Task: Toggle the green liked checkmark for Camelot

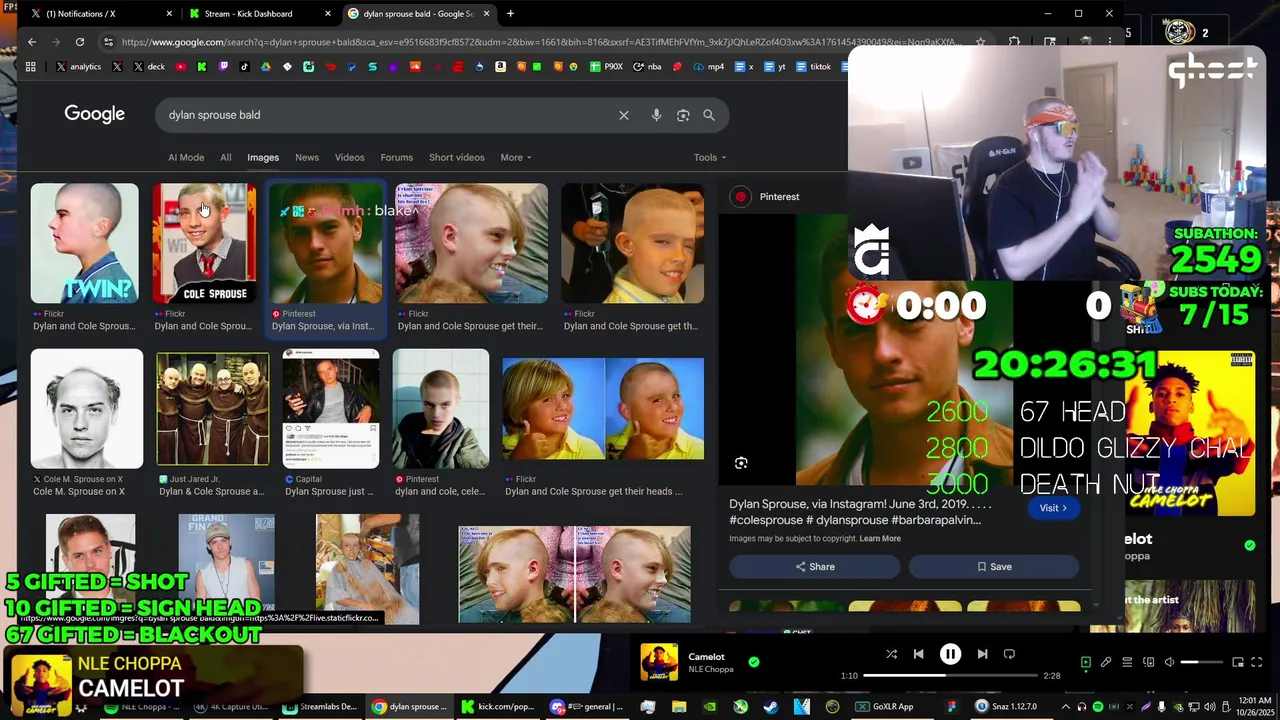Action: point(754,661)
